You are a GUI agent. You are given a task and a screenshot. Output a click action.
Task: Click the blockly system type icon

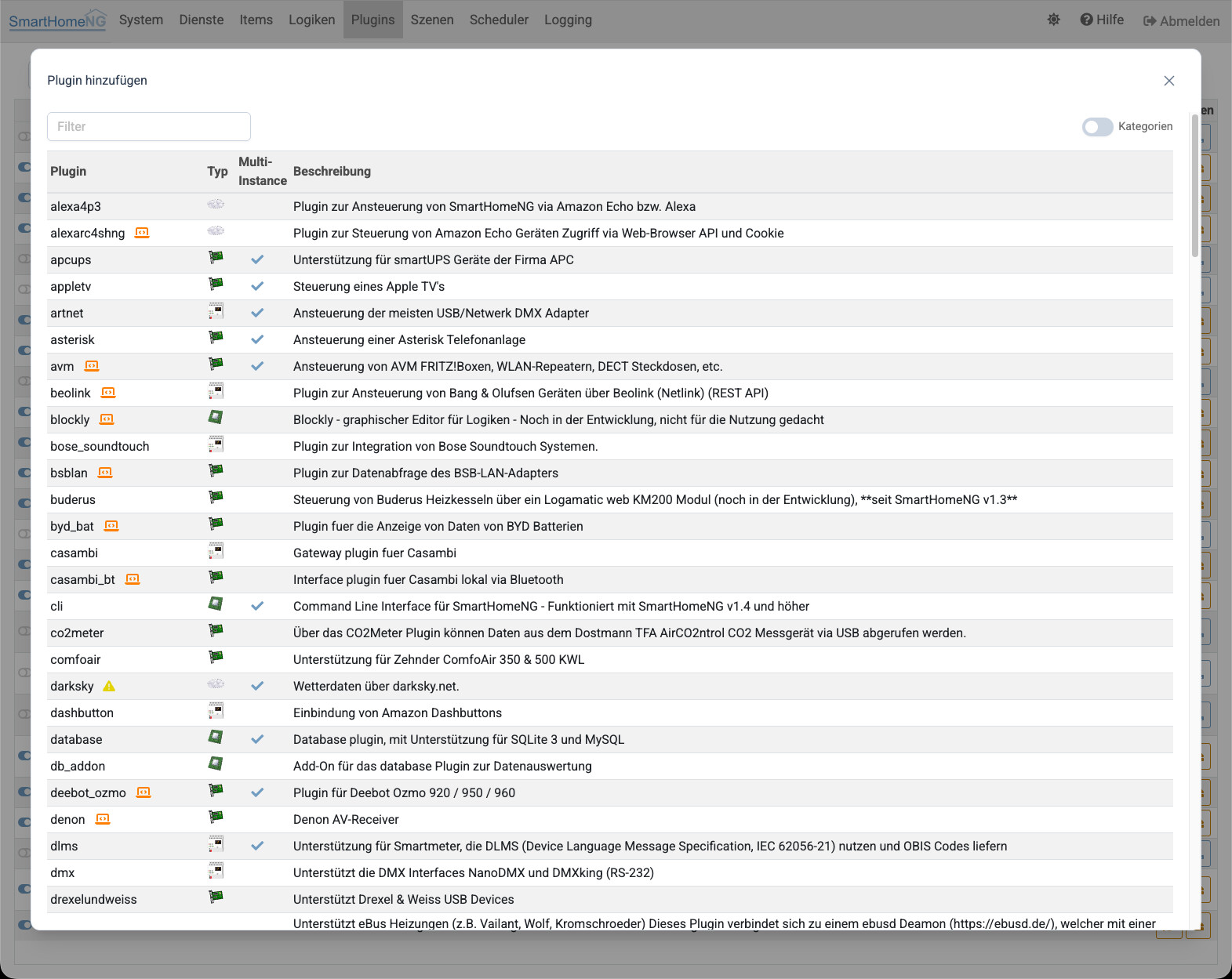tap(216, 418)
